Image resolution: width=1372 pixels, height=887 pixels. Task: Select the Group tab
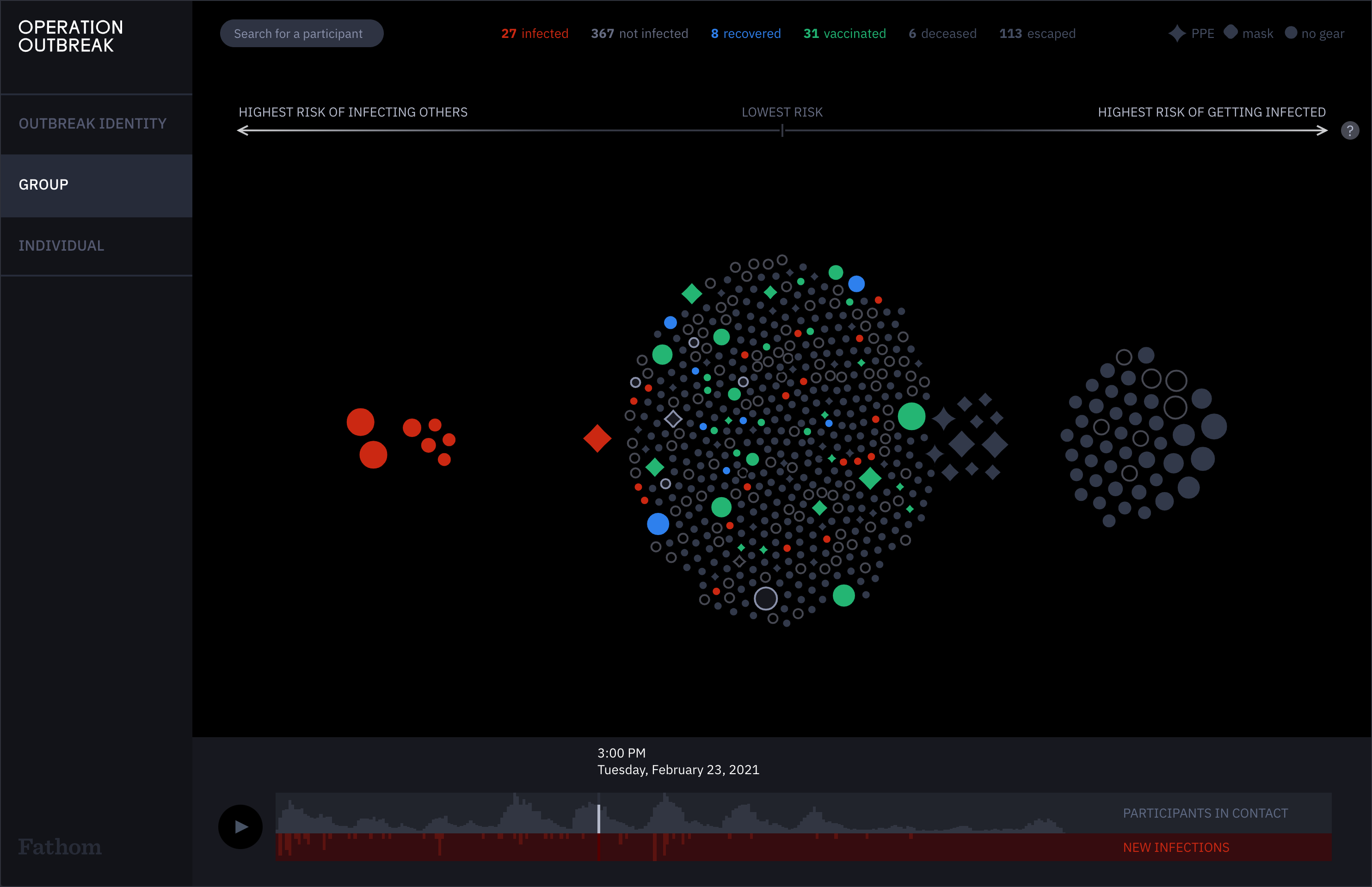point(96,185)
